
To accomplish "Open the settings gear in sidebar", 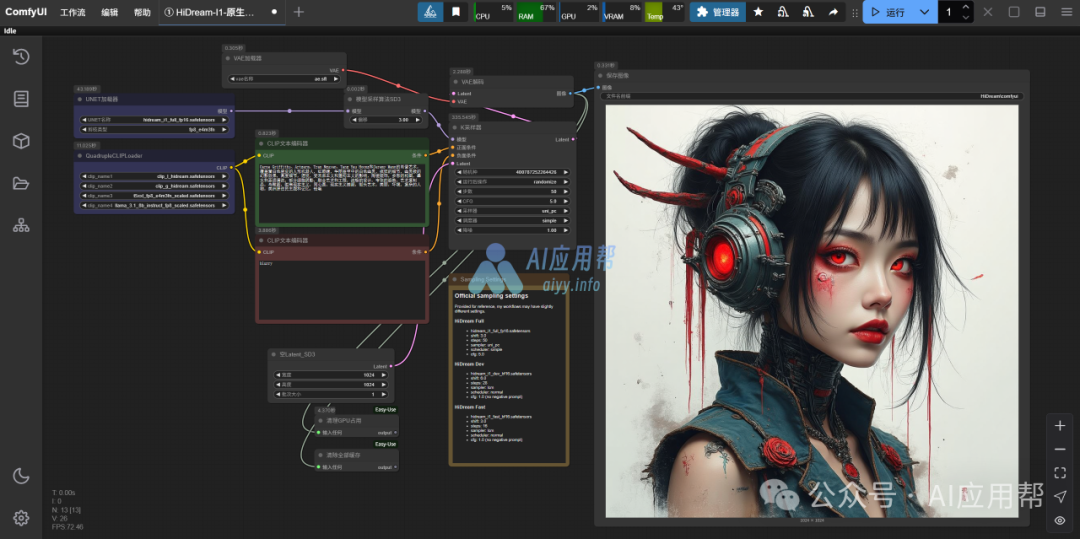I will [x=21, y=518].
